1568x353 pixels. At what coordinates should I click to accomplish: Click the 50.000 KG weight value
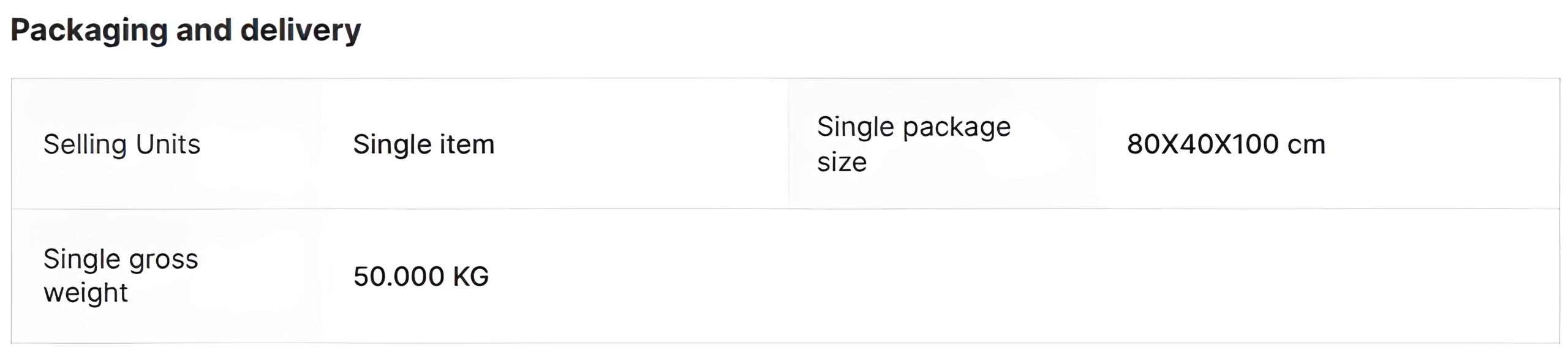(x=421, y=276)
